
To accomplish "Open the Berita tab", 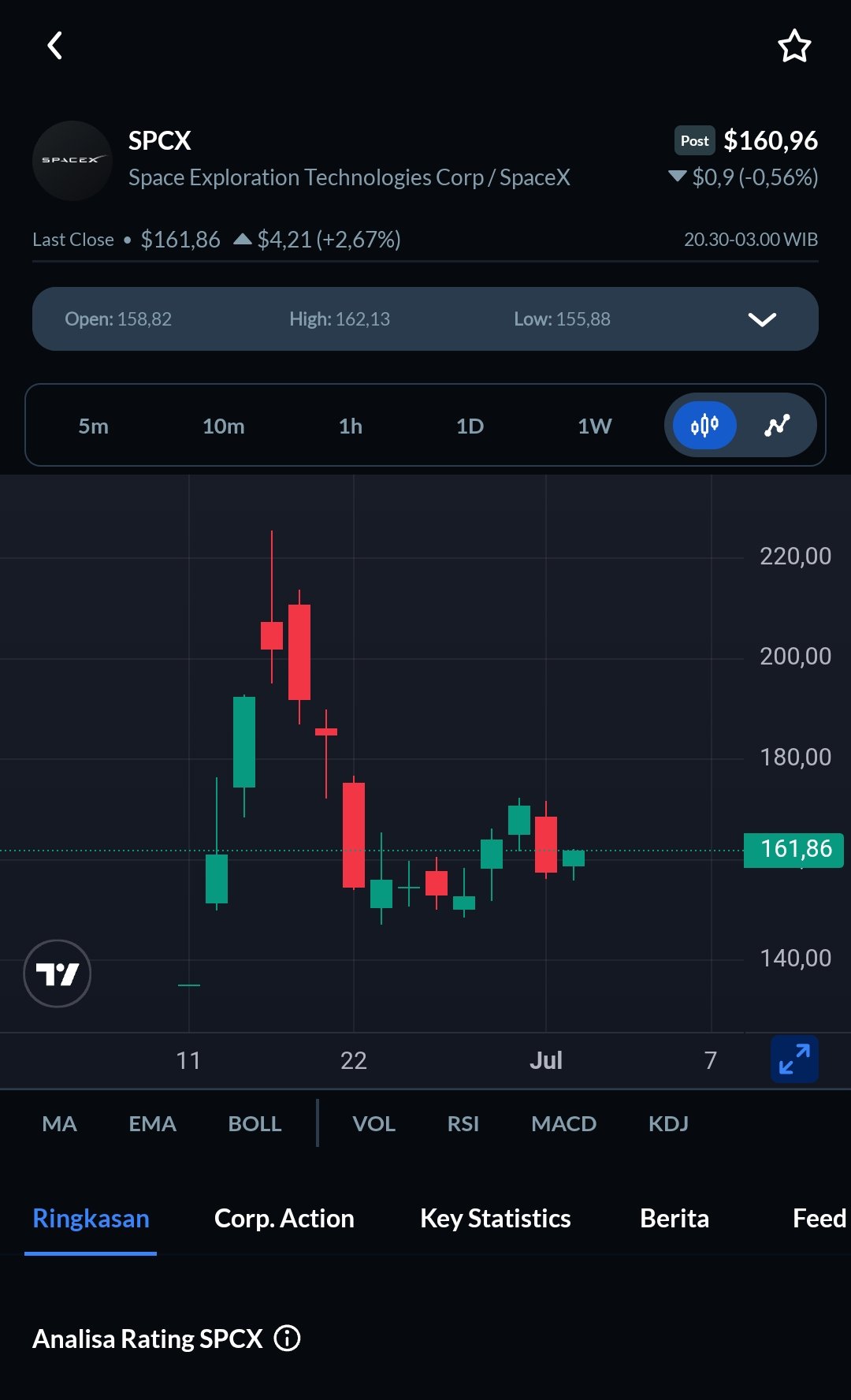I will (x=674, y=1219).
